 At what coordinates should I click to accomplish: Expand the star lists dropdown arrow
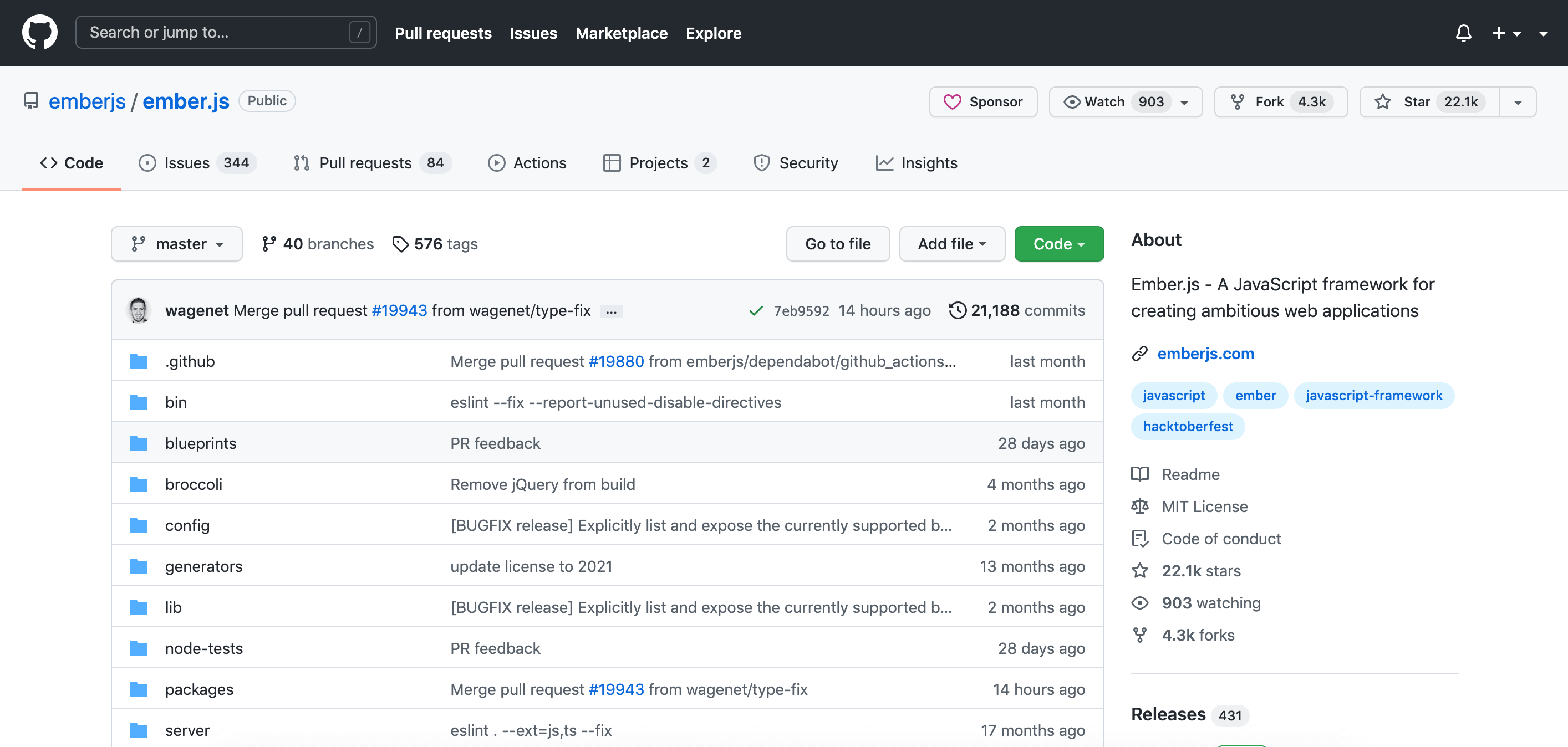pos(1518,101)
